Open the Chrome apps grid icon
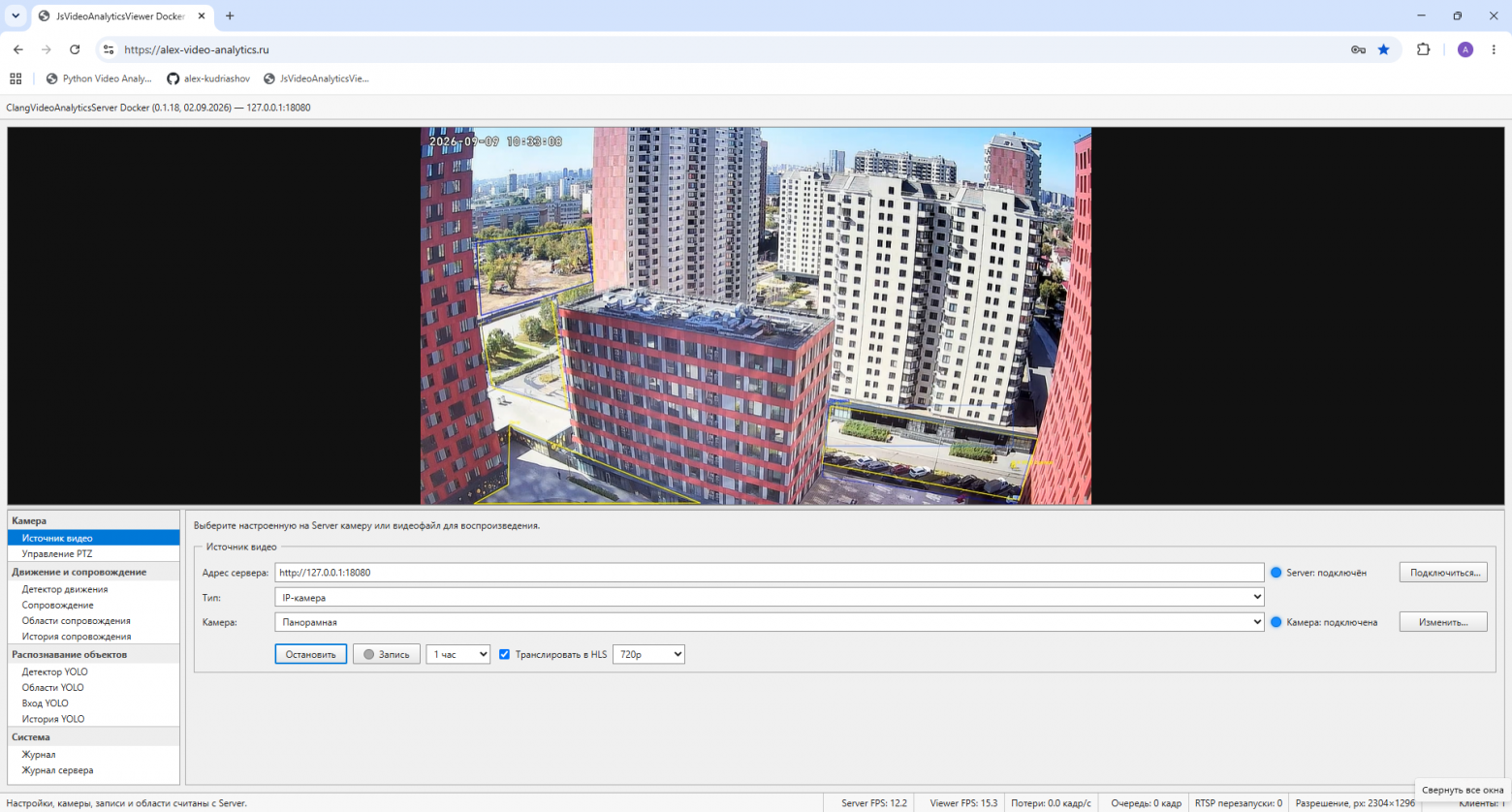 pos(16,78)
